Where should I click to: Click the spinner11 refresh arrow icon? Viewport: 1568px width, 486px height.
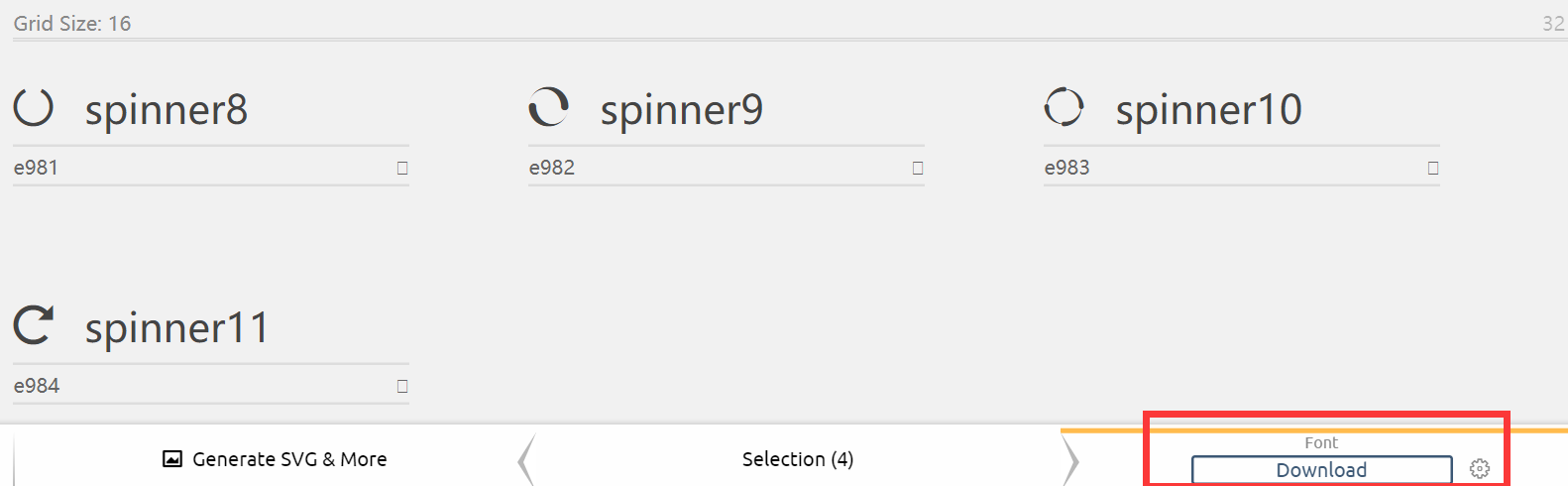(x=33, y=325)
